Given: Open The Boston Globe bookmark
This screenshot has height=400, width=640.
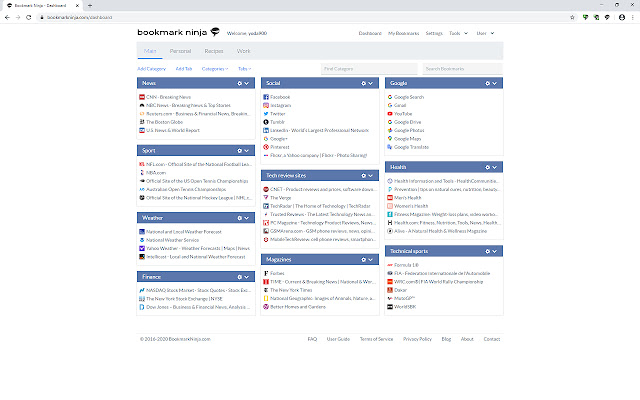Looking at the screenshot, I should (164, 122).
